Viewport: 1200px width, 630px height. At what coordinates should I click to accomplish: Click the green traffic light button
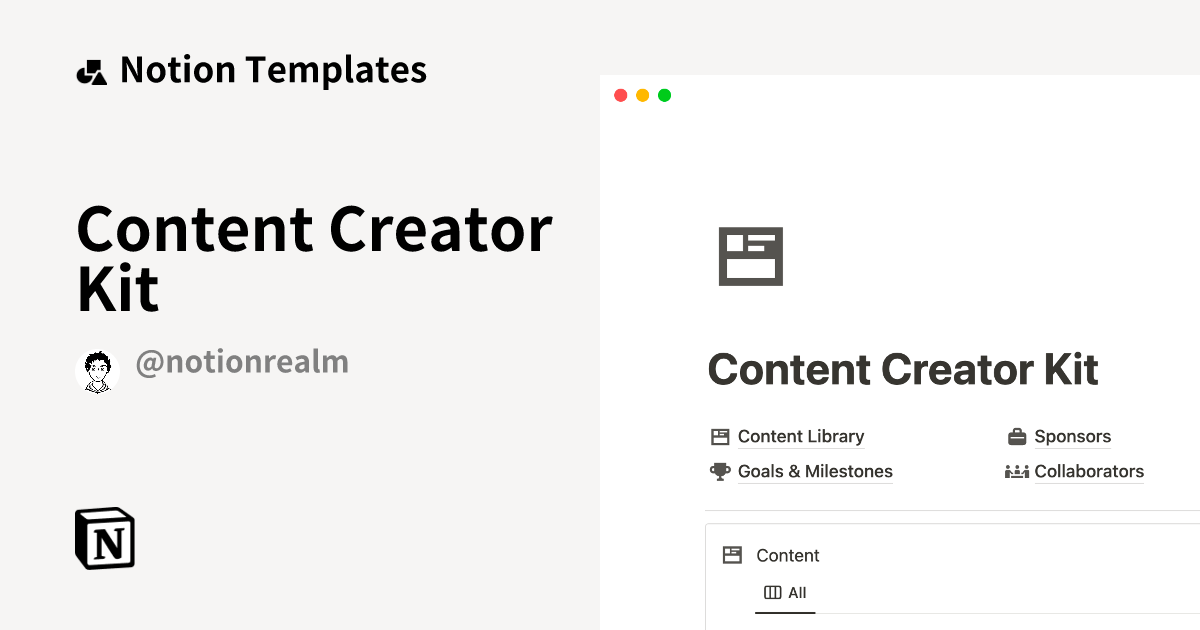click(664, 94)
